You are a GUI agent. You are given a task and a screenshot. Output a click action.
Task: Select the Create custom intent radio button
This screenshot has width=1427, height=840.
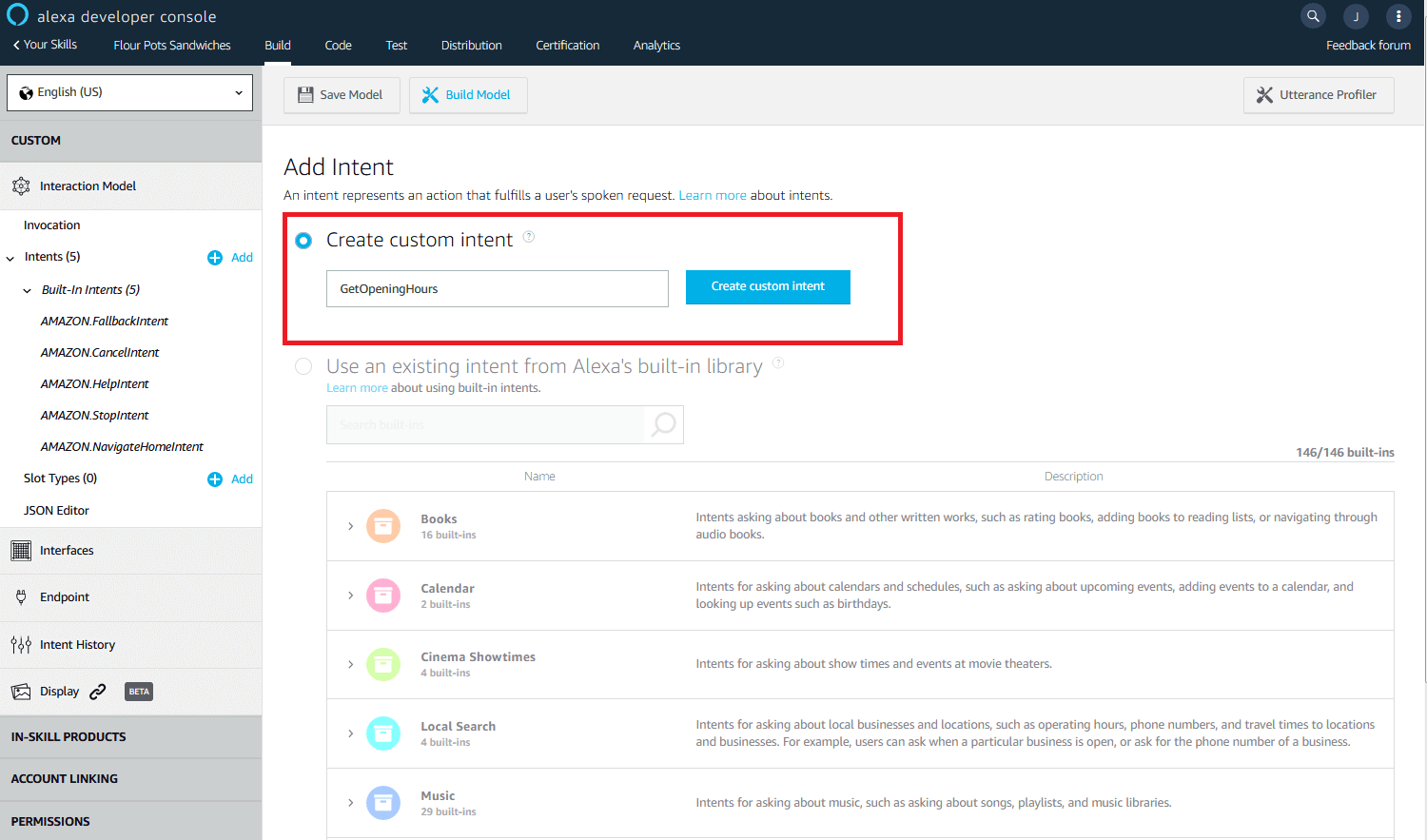point(303,241)
